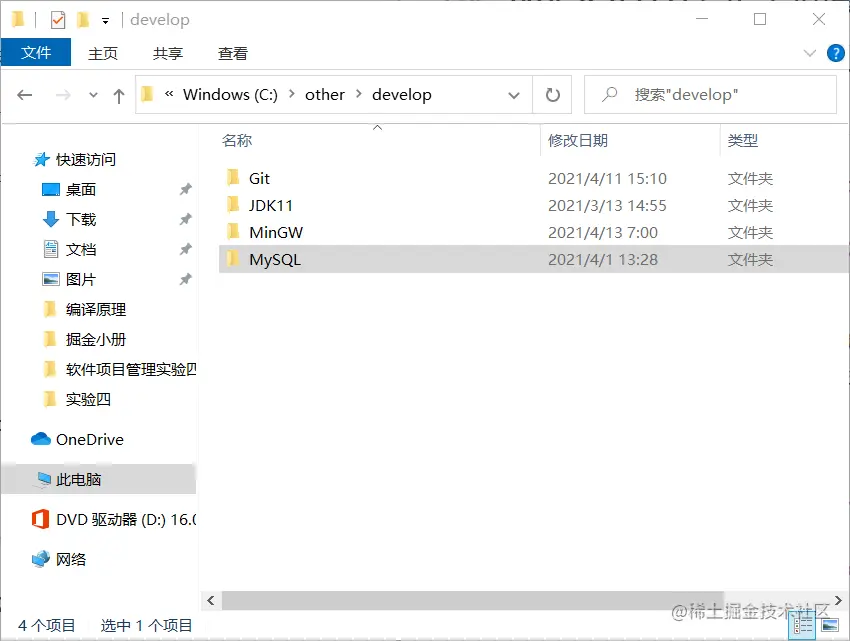Click the Properties quick access toolbar icon
The width and height of the screenshot is (850, 641).
click(x=57, y=20)
